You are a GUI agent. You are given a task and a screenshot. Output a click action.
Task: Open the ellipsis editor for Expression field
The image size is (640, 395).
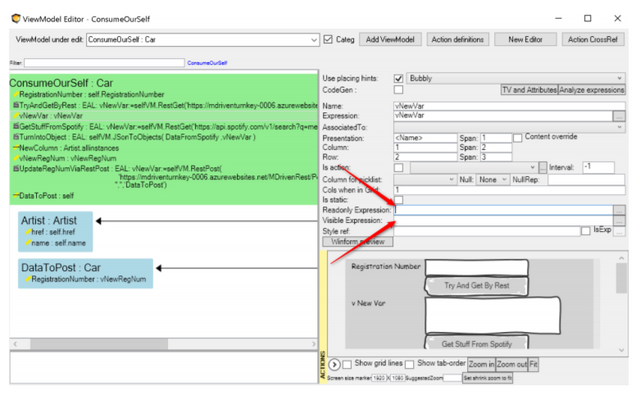click(619, 116)
